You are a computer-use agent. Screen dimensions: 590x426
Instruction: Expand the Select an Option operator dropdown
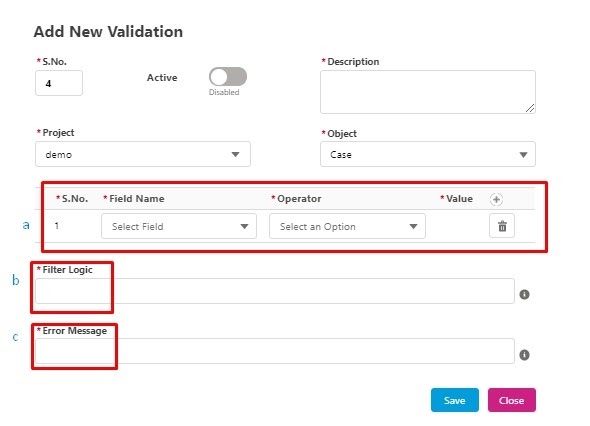pos(347,226)
